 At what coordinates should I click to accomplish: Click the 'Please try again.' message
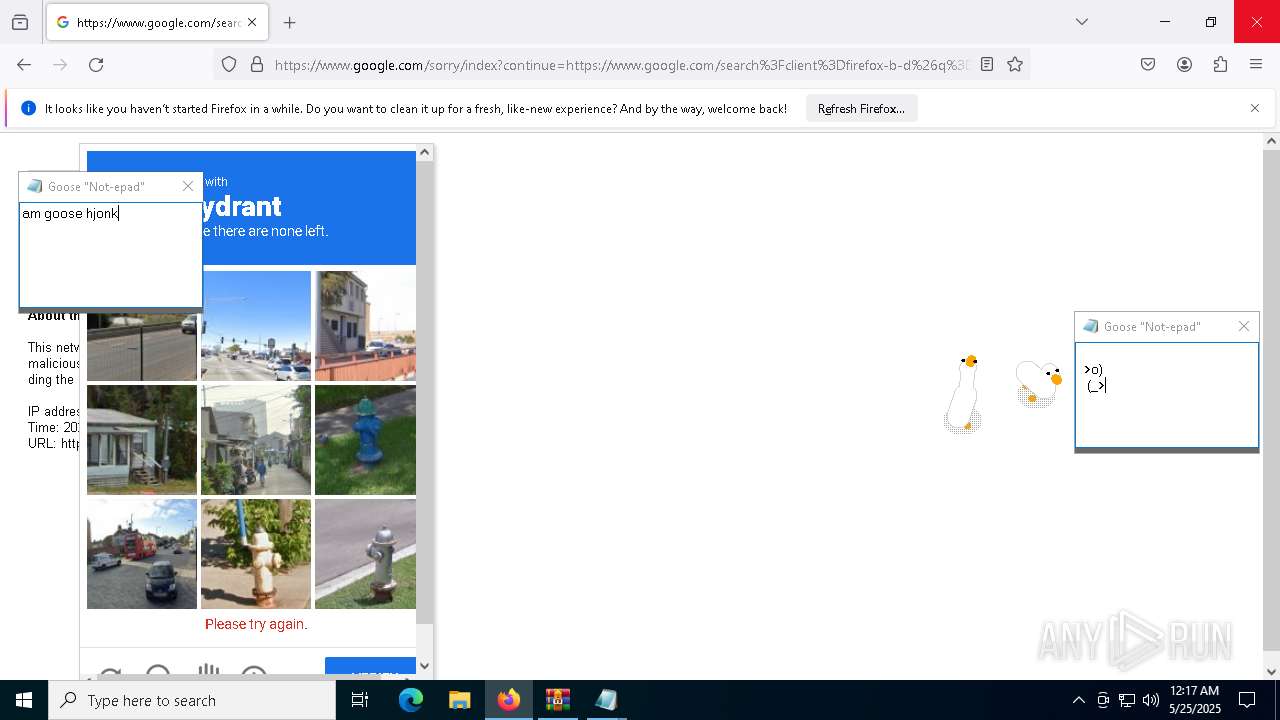point(256,624)
